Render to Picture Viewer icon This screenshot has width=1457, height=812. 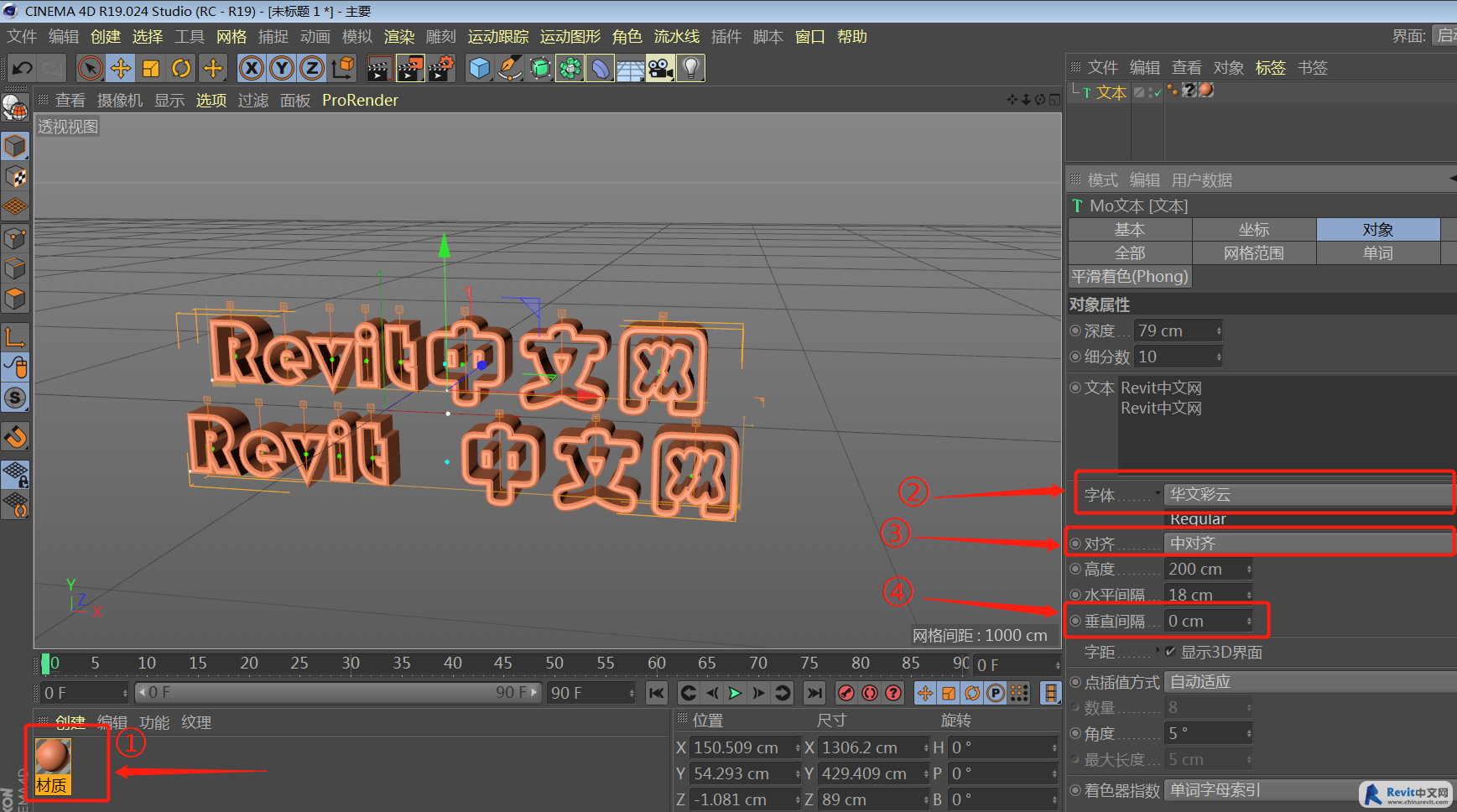(x=410, y=68)
